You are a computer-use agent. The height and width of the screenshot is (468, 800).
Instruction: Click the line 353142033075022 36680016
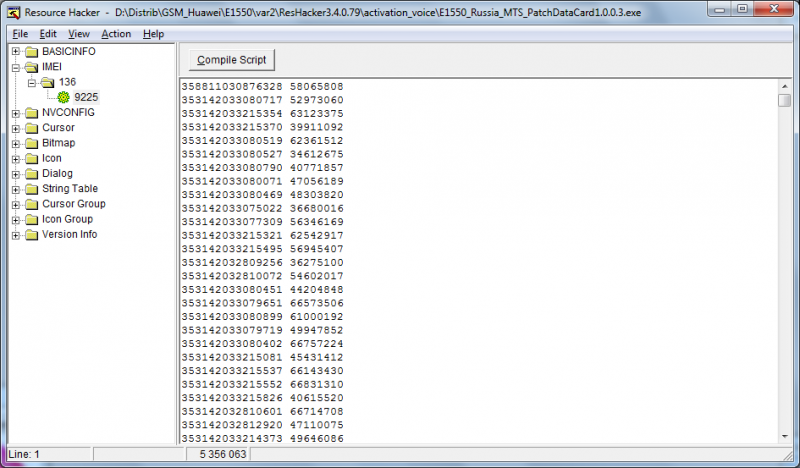click(x=262, y=208)
